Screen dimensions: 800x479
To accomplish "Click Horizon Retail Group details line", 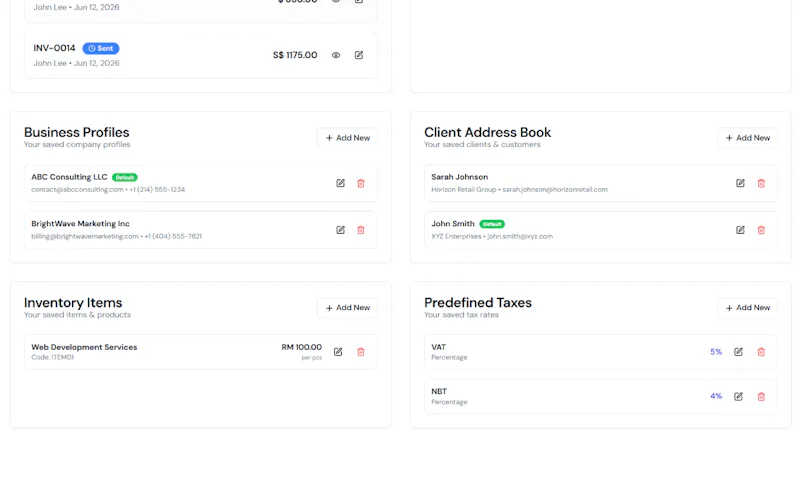I will pyautogui.click(x=519, y=190).
